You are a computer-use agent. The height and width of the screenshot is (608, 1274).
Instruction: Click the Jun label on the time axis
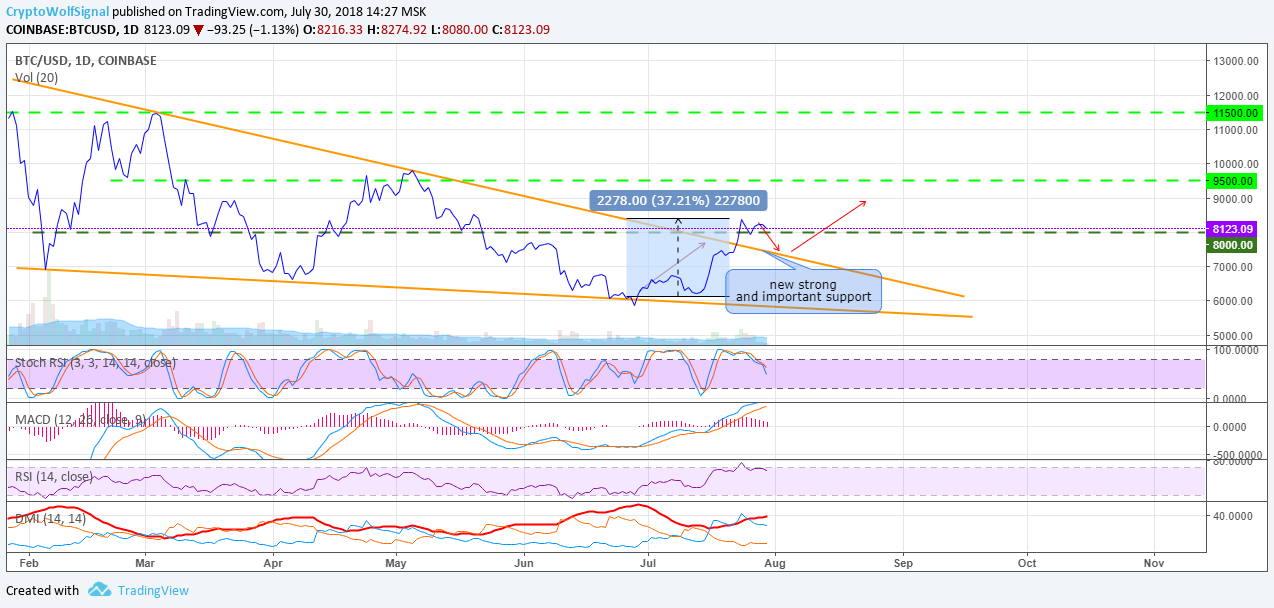coord(523,563)
